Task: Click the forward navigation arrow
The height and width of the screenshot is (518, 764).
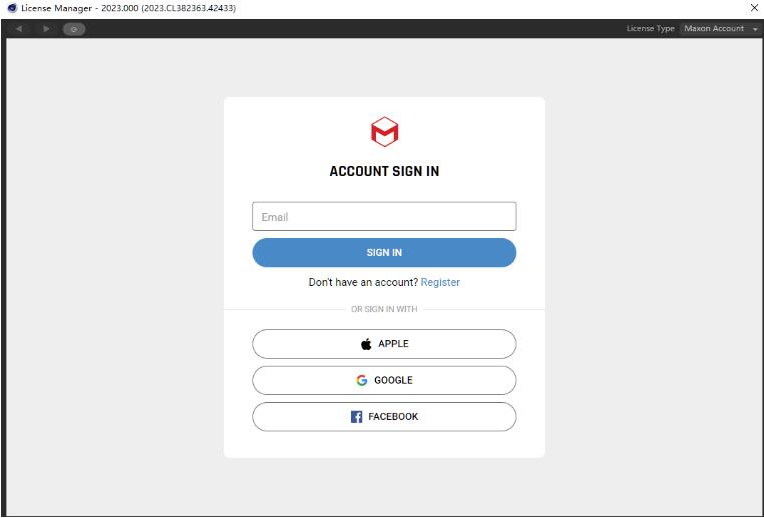Action: [x=46, y=29]
